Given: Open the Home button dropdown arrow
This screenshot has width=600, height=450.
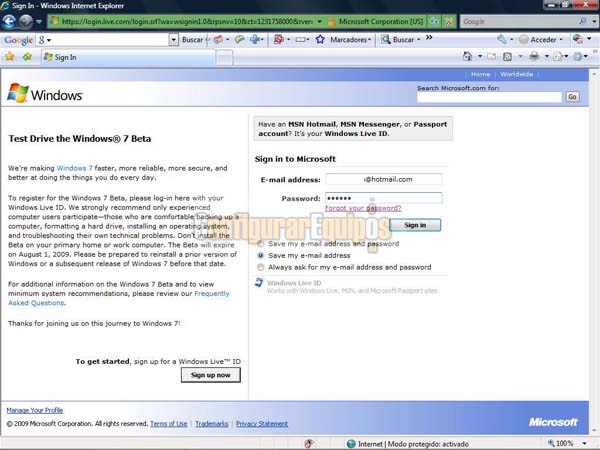Looking at the screenshot, I should 480,57.
